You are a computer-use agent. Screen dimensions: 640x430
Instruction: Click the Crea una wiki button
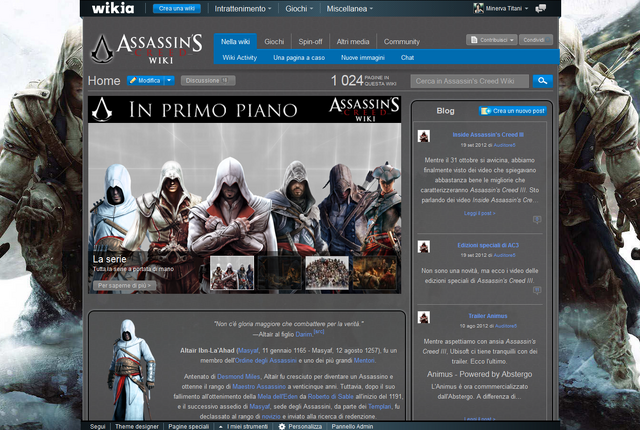click(177, 8)
